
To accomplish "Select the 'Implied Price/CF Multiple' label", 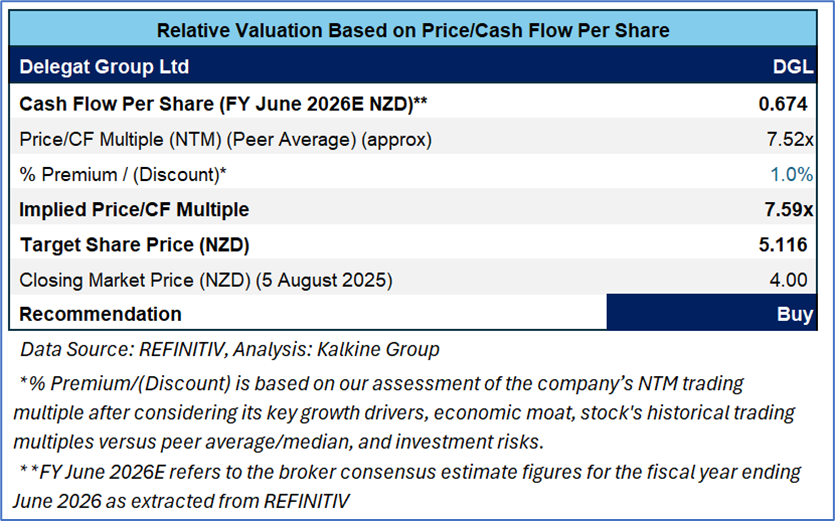I will pos(134,210).
